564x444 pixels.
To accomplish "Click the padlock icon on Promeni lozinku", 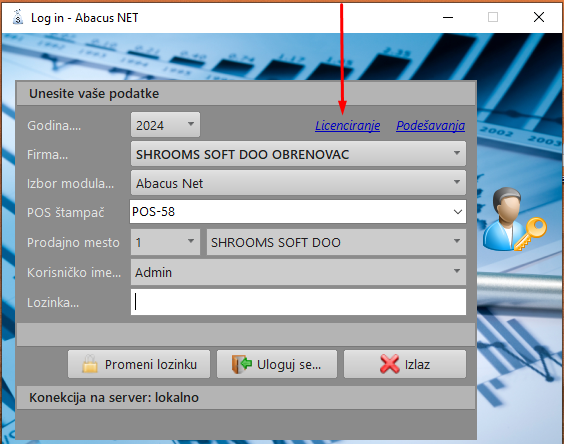I will (90, 364).
